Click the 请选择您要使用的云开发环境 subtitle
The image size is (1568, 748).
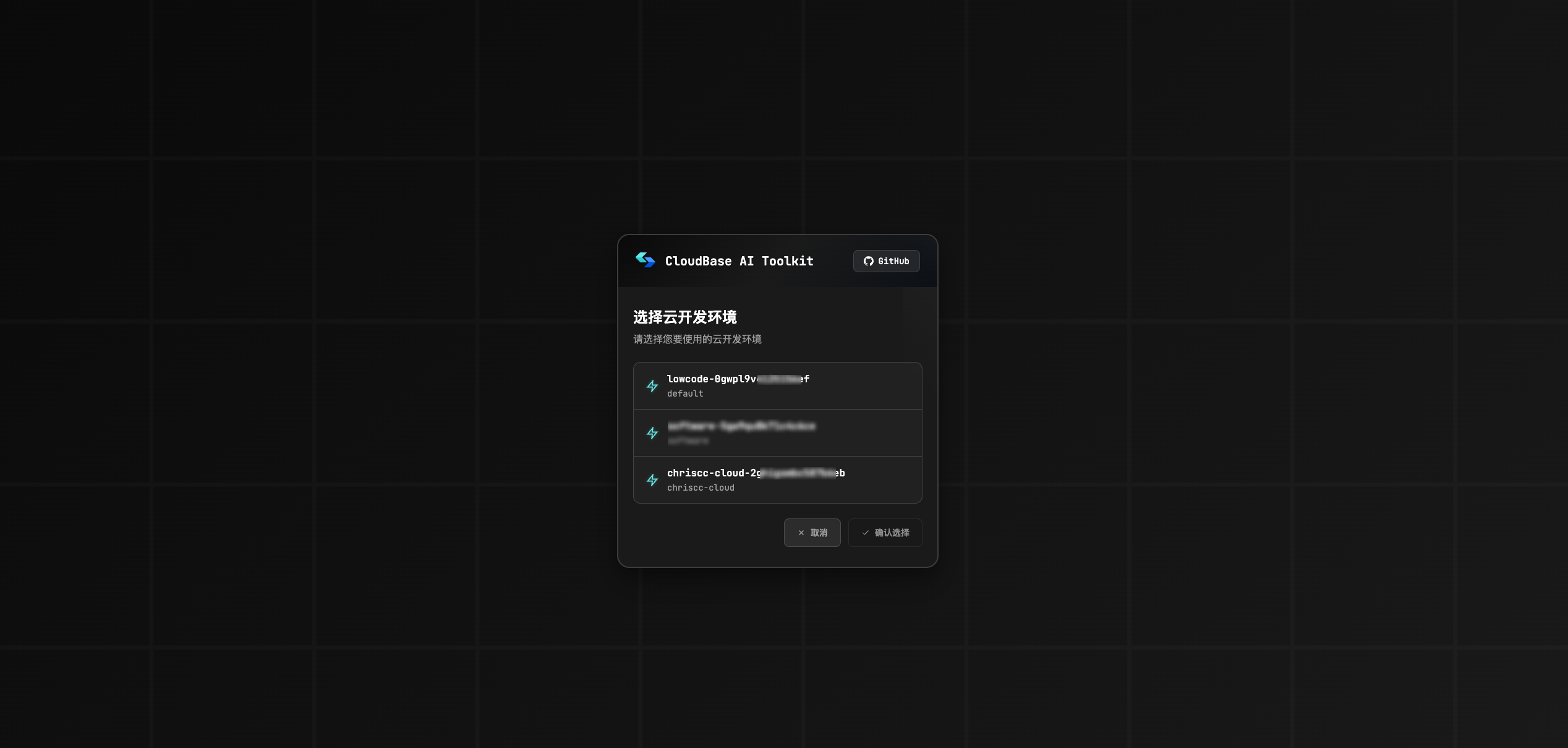coord(697,339)
